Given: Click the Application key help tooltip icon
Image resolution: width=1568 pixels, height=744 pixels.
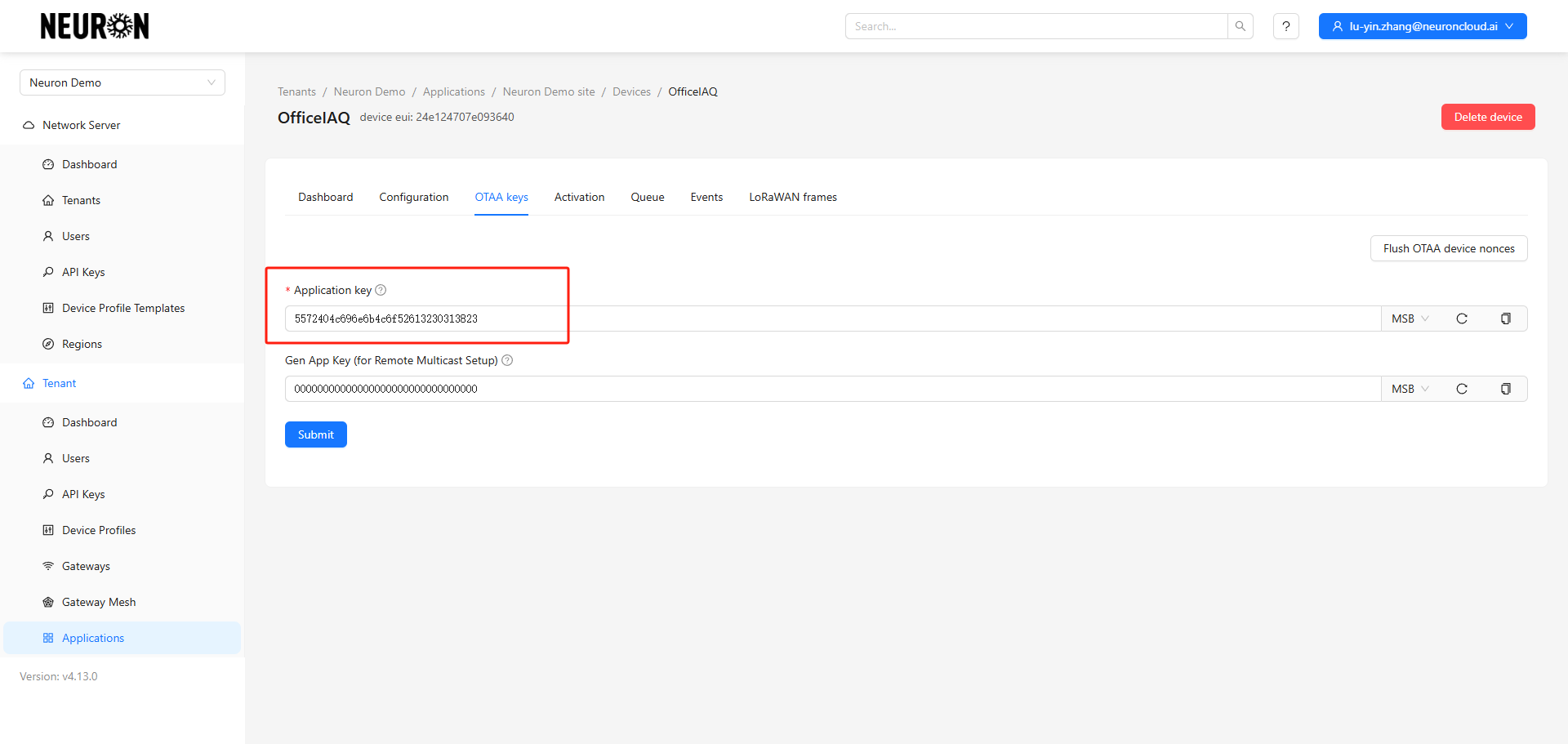Looking at the screenshot, I should (x=381, y=290).
